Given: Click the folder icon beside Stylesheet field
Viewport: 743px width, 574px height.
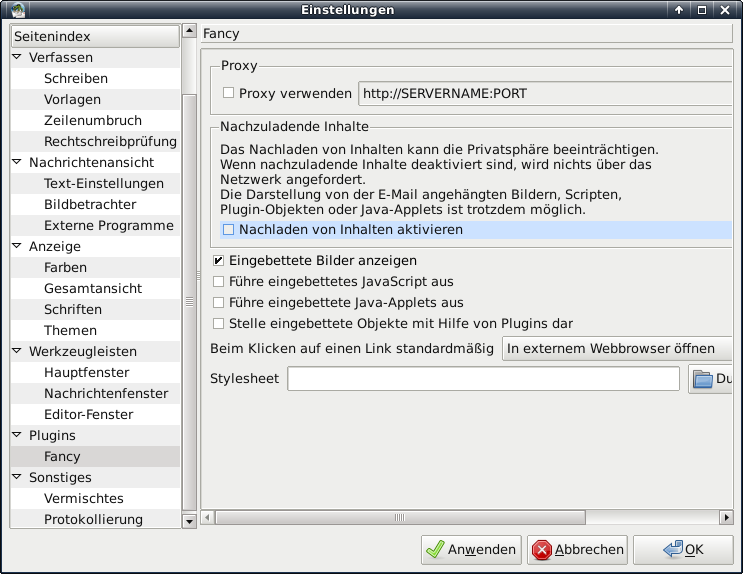Looking at the screenshot, I should click(x=702, y=379).
